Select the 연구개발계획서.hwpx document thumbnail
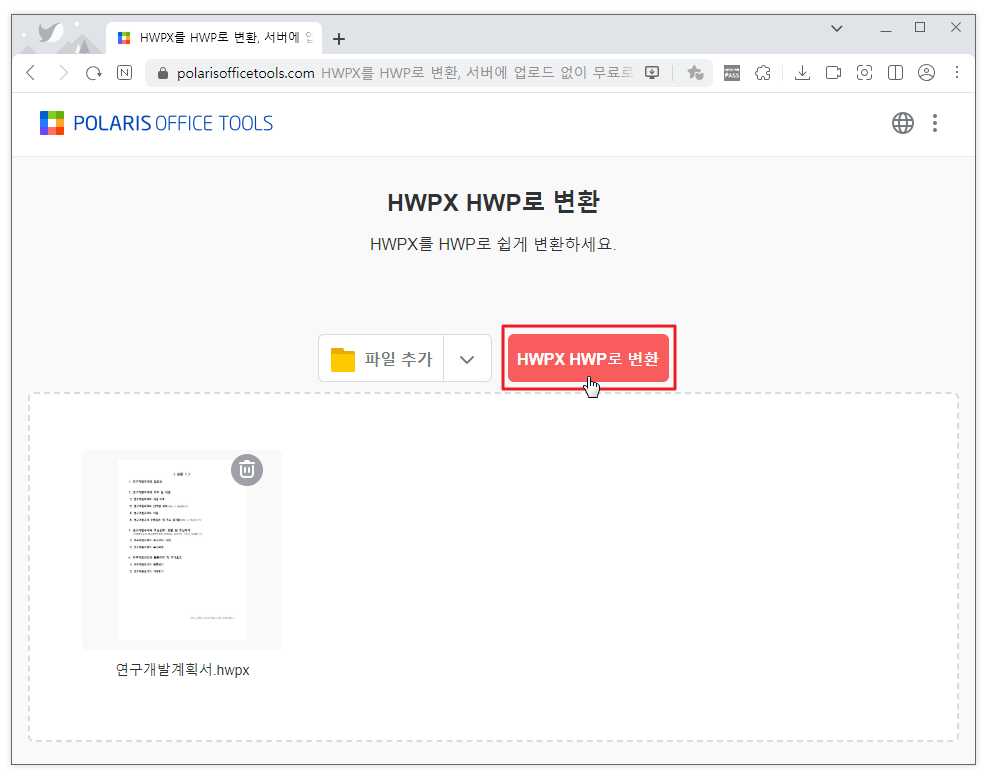Screen dimensions: 990x779 click(x=182, y=549)
